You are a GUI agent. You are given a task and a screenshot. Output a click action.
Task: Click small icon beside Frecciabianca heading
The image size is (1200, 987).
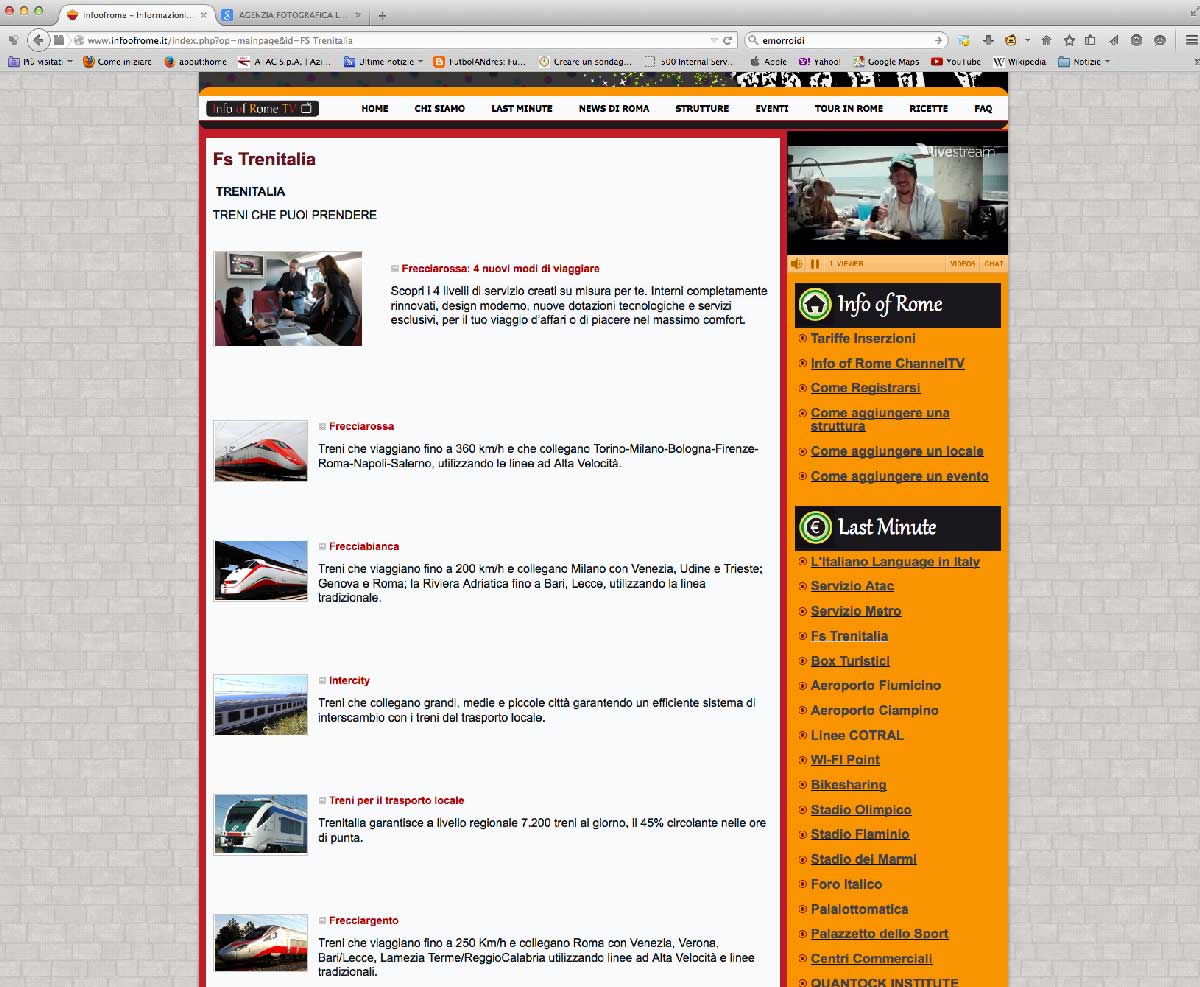click(x=322, y=547)
